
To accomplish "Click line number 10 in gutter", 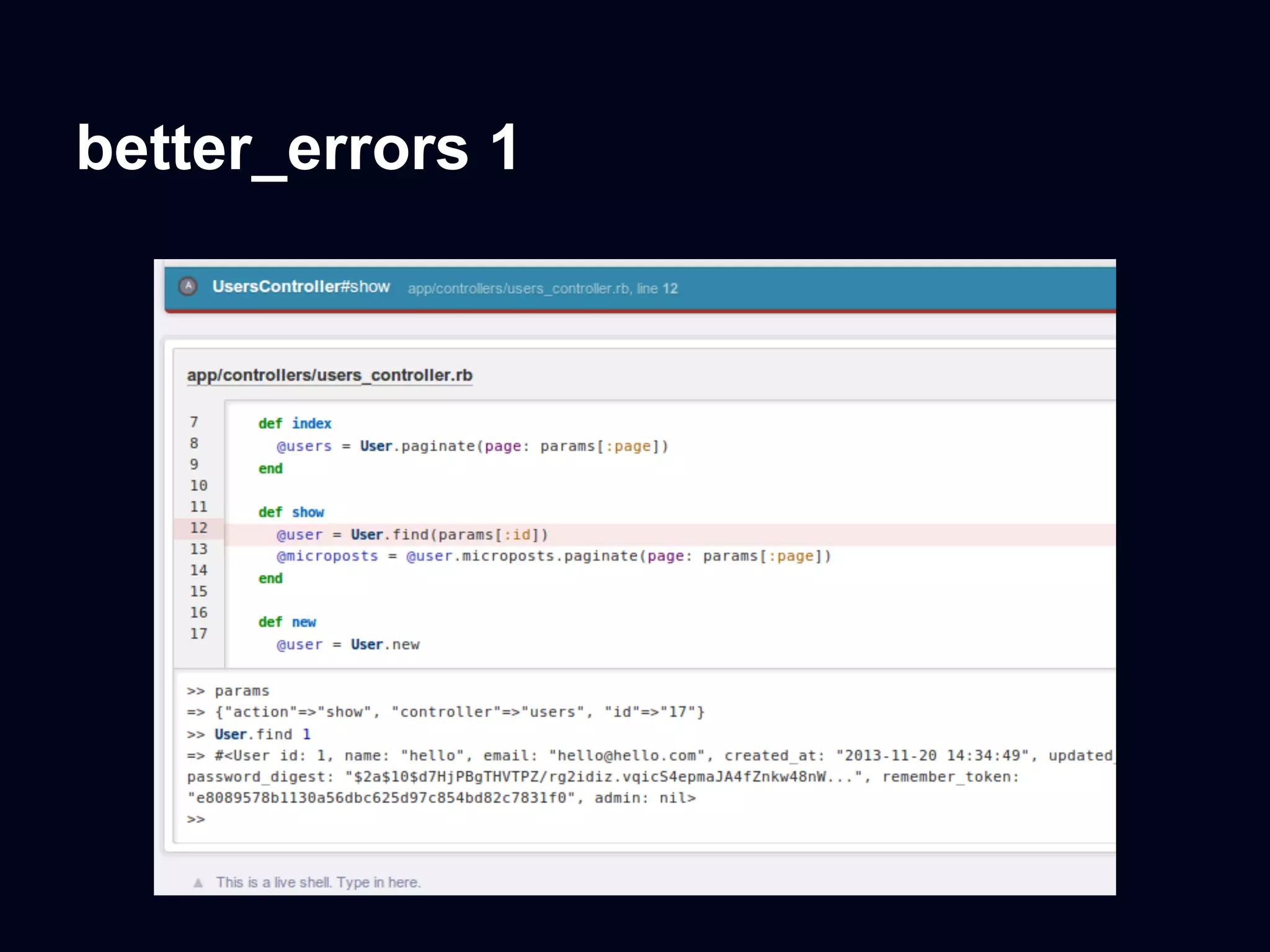I will tap(198, 485).
